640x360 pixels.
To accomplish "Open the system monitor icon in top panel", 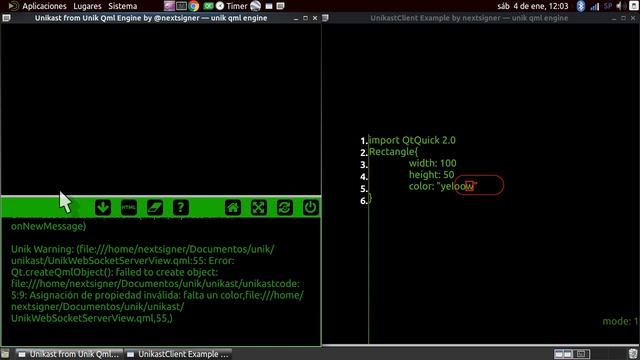I will tap(181, 6).
